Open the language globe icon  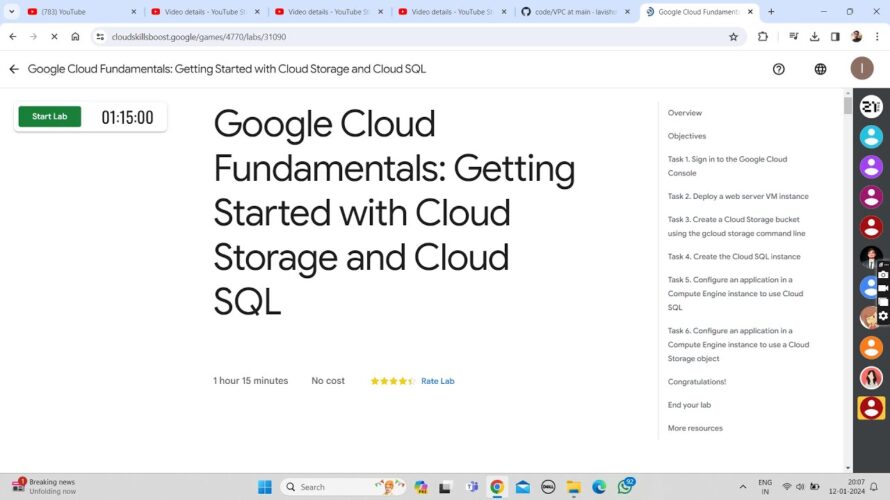pos(820,69)
